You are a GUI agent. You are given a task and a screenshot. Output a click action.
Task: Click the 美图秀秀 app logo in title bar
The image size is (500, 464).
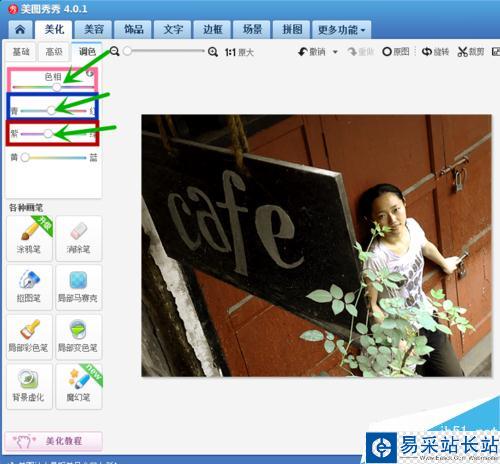[x=13, y=9]
